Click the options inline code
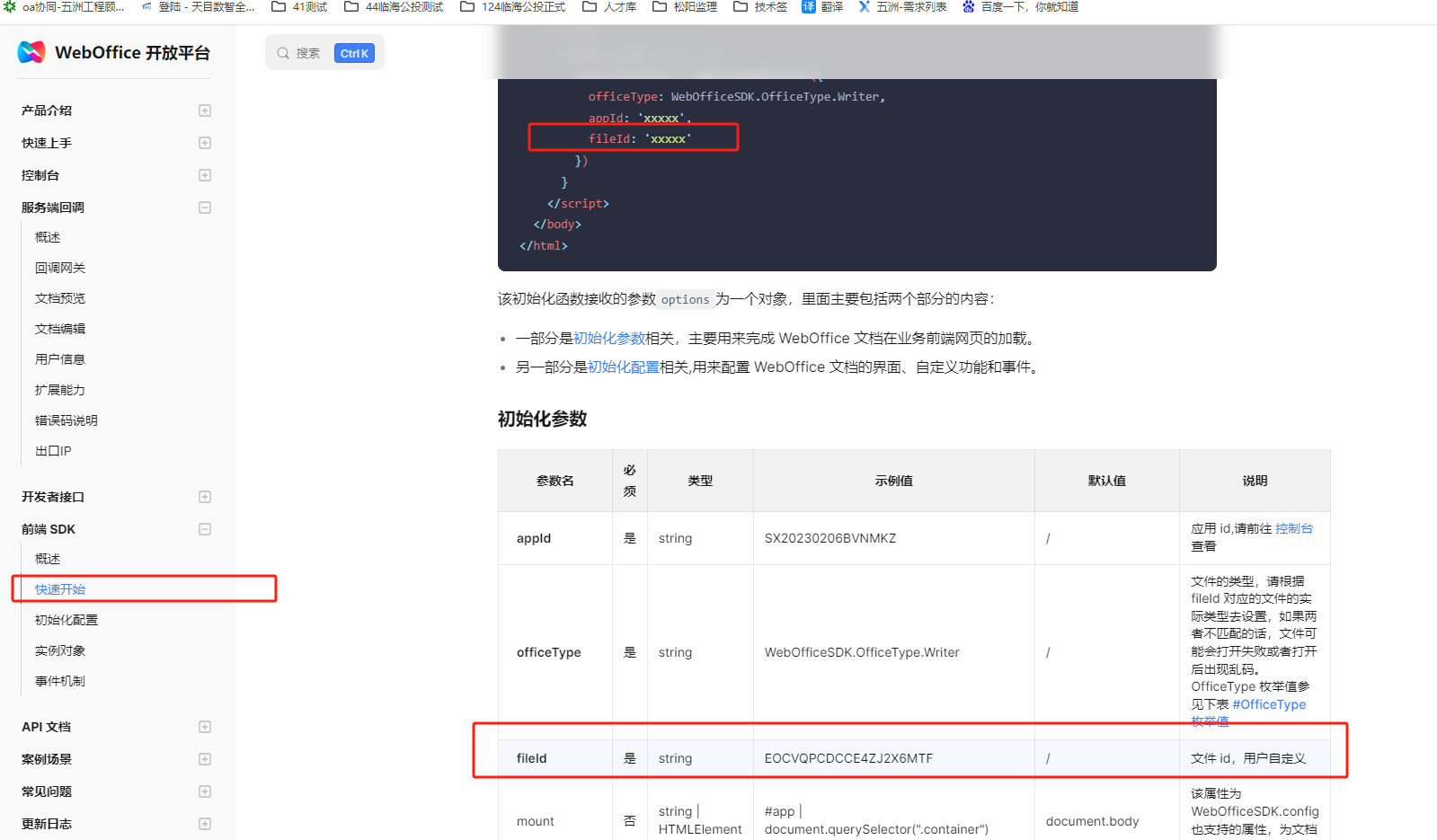Viewport: 1437px width, 840px height. pos(686,299)
